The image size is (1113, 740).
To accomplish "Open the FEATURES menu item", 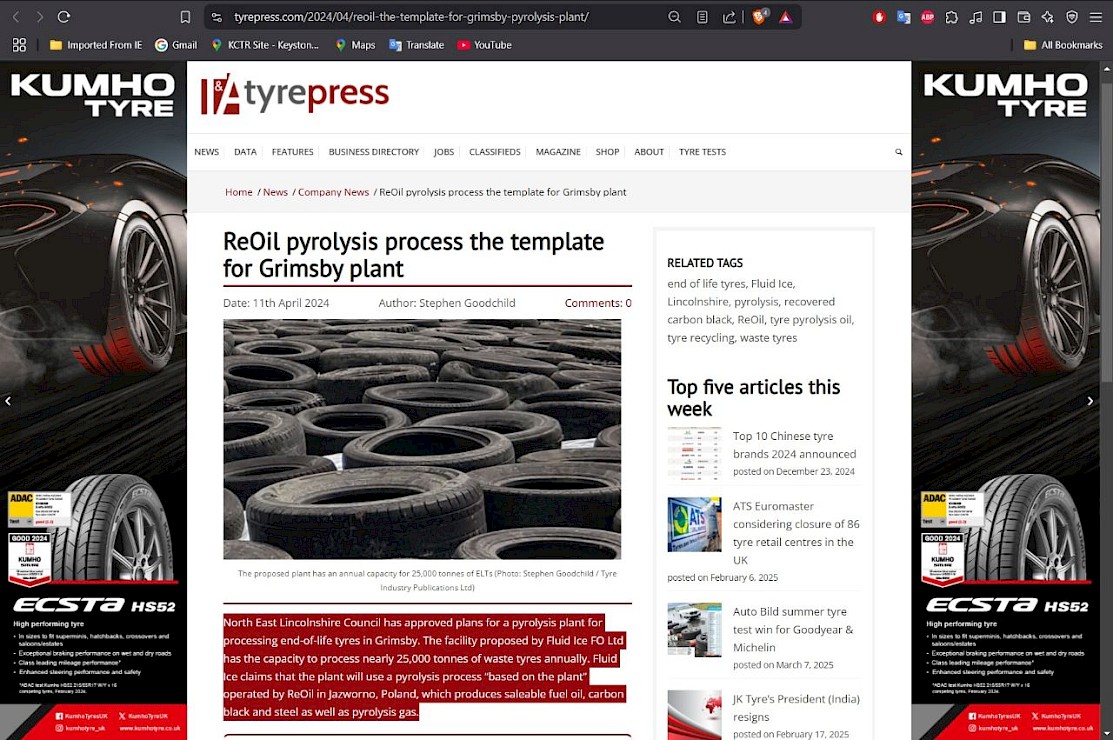I will coord(292,152).
